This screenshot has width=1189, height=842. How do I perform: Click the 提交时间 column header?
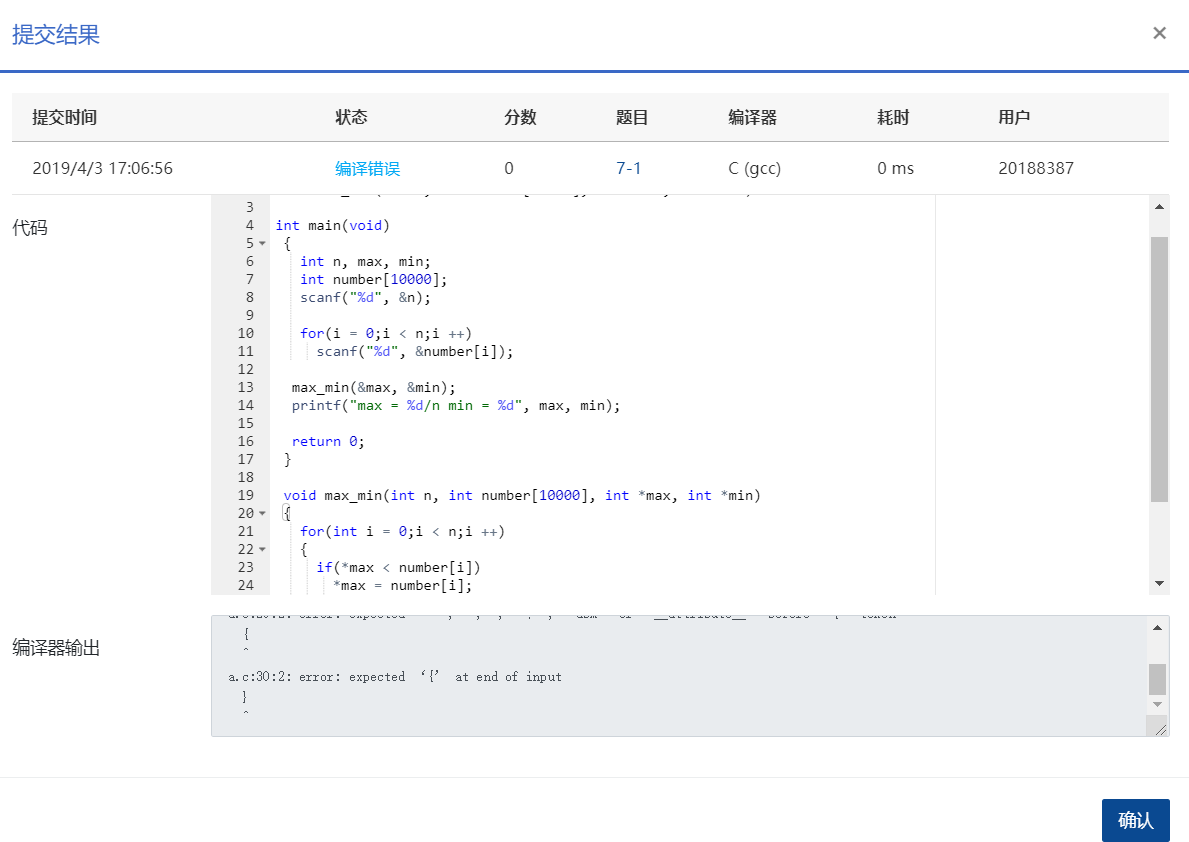point(64,118)
